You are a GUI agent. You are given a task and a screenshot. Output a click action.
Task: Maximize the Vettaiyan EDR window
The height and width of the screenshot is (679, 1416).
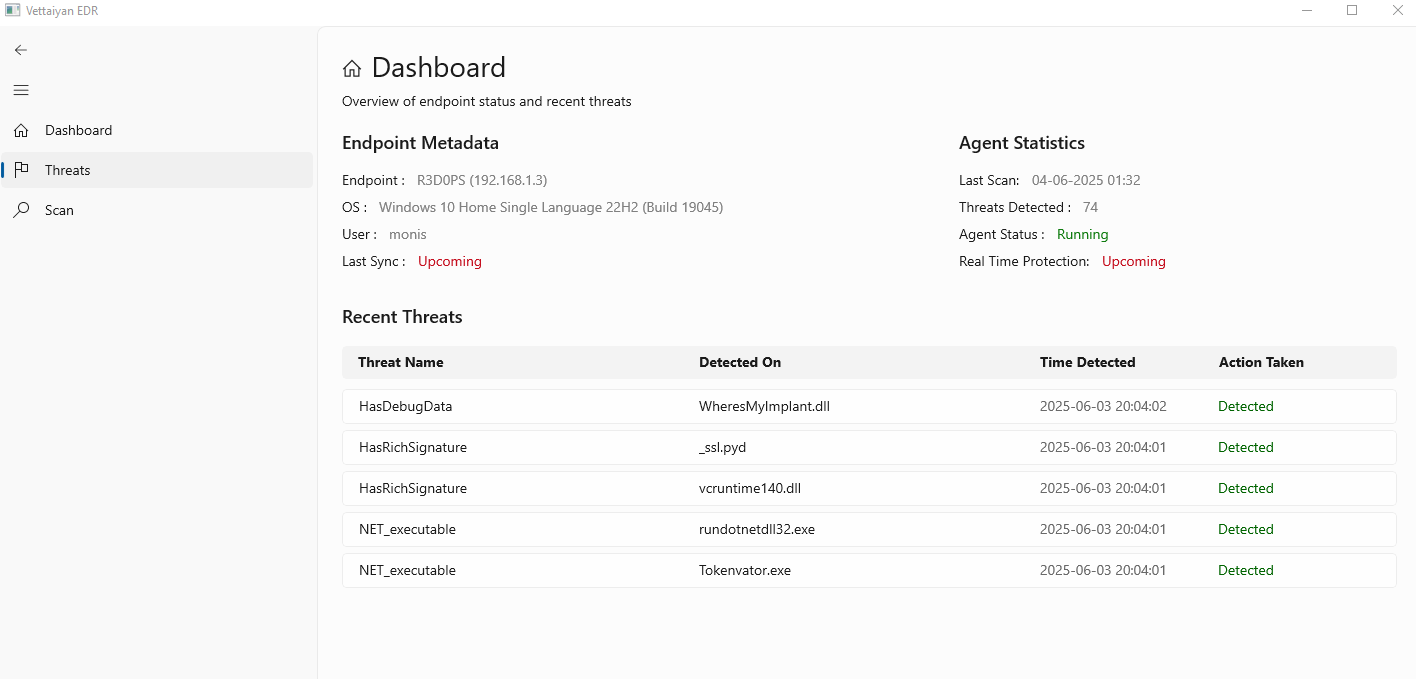tap(1352, 10)
